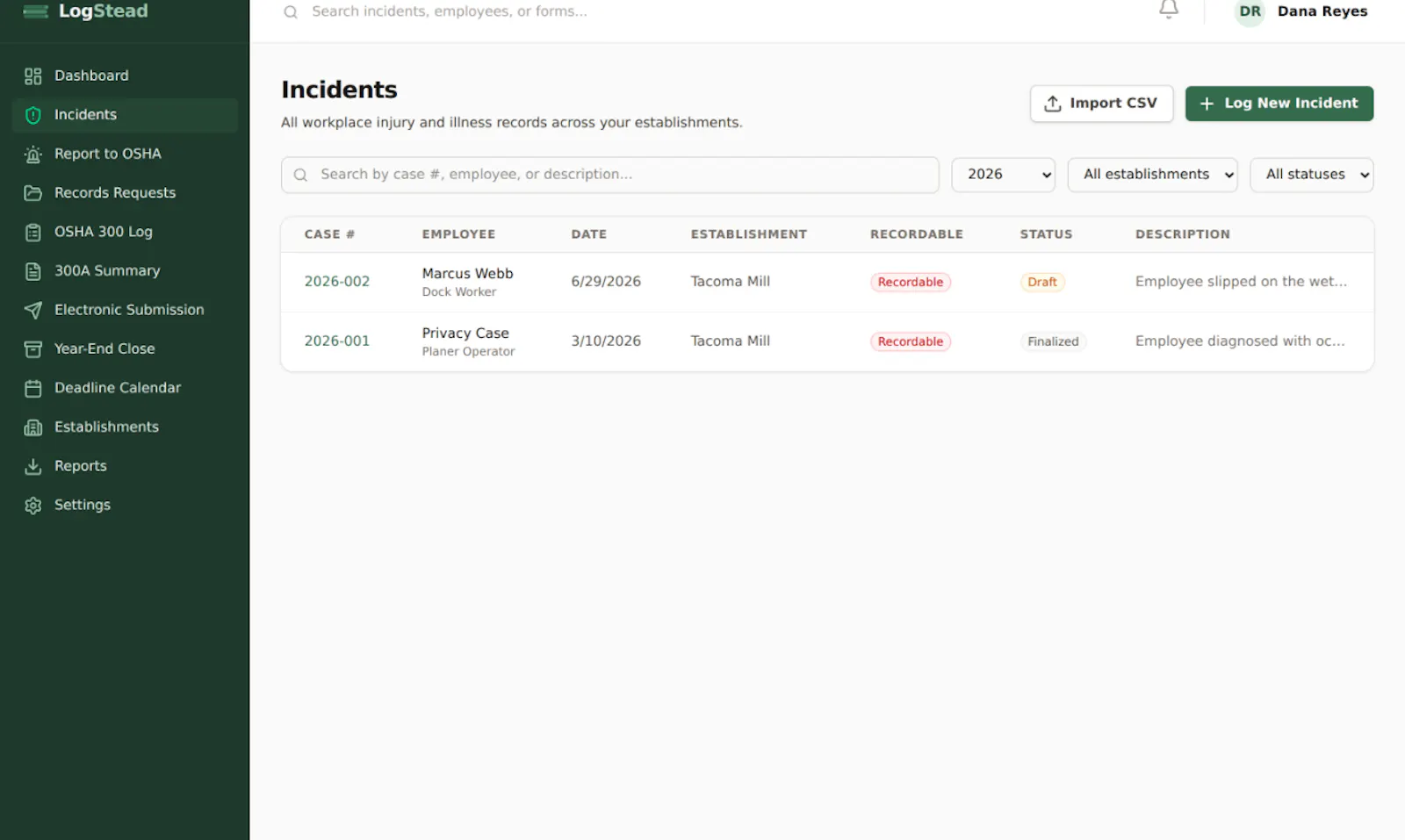1405x840 pixels.
Task: Click the 300A Summary document icon
Action: pos(33,271)
